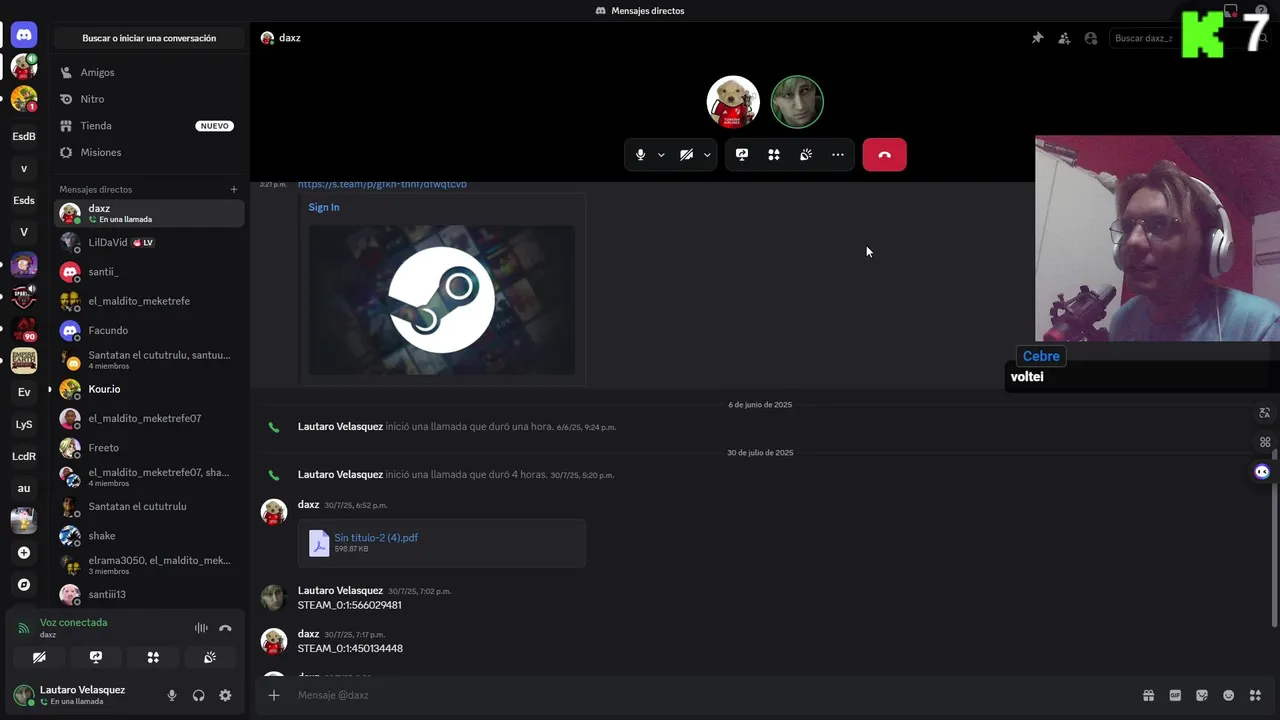
Task: Launch activity from voice panel
Action: point(153,657)
